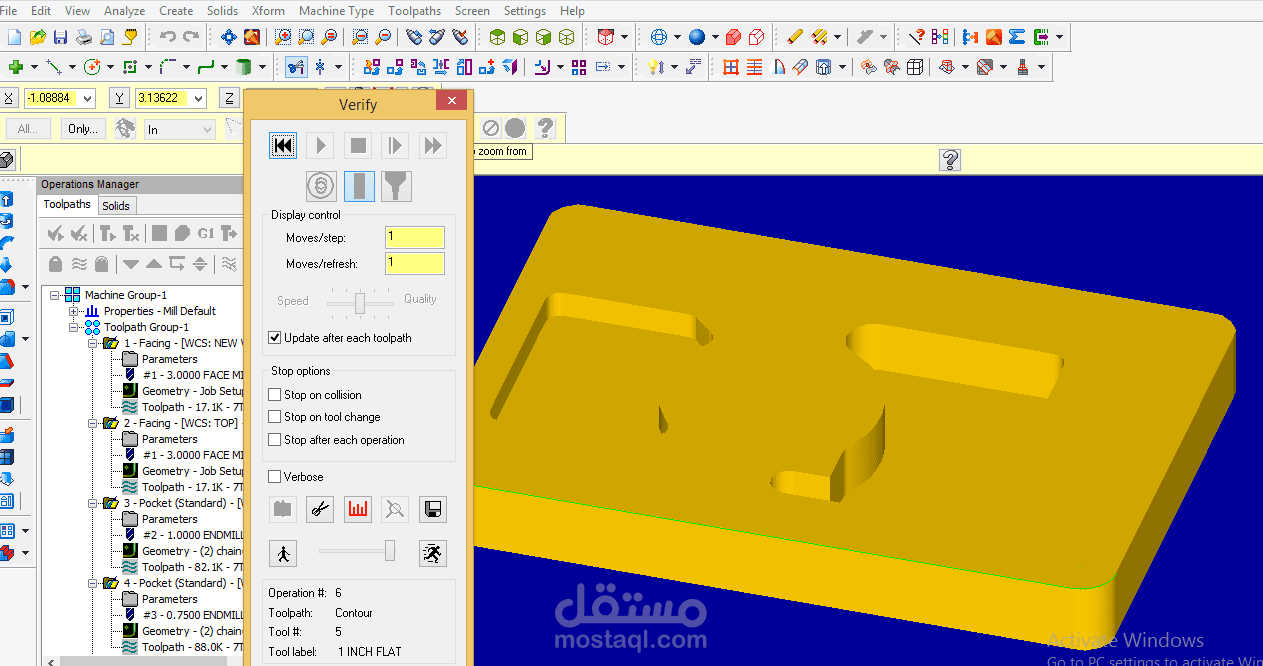Open the standard selection dropdown showing In
The height and width of the screenshot is (666, 1263).
[x=180, y=129]
